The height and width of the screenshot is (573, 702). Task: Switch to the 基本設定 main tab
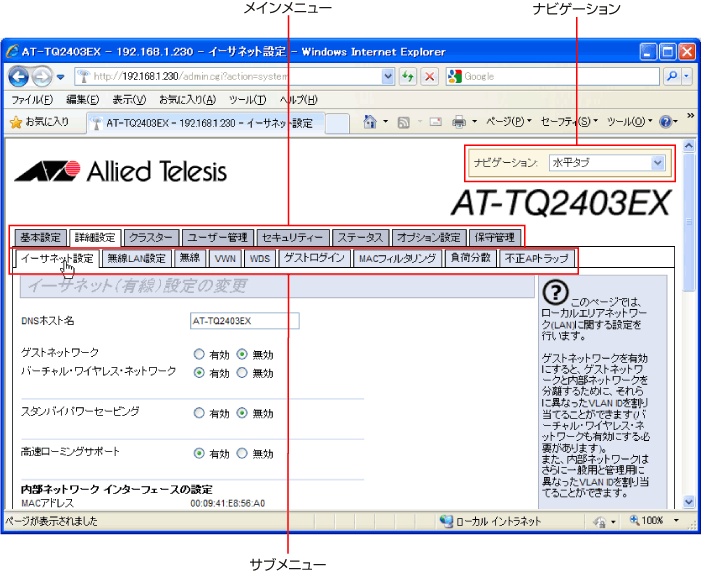[x=40, y=237]
